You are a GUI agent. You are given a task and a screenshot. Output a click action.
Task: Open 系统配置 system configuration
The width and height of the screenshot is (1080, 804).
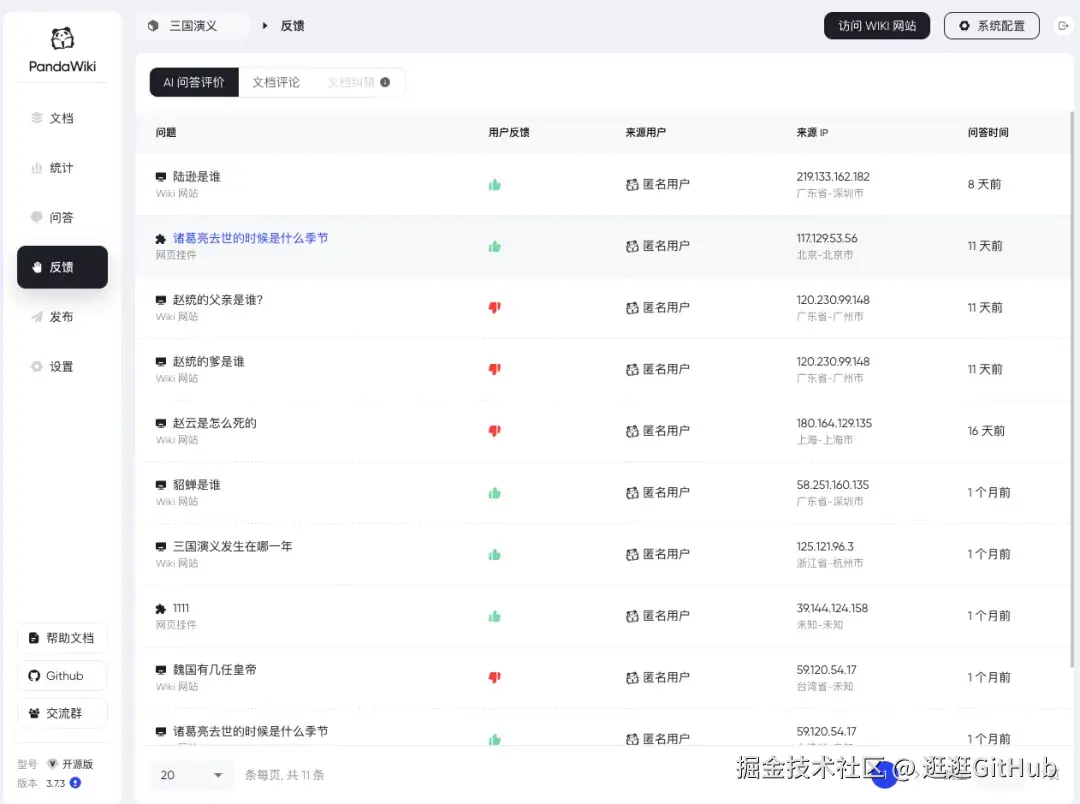tap(991, 25)
